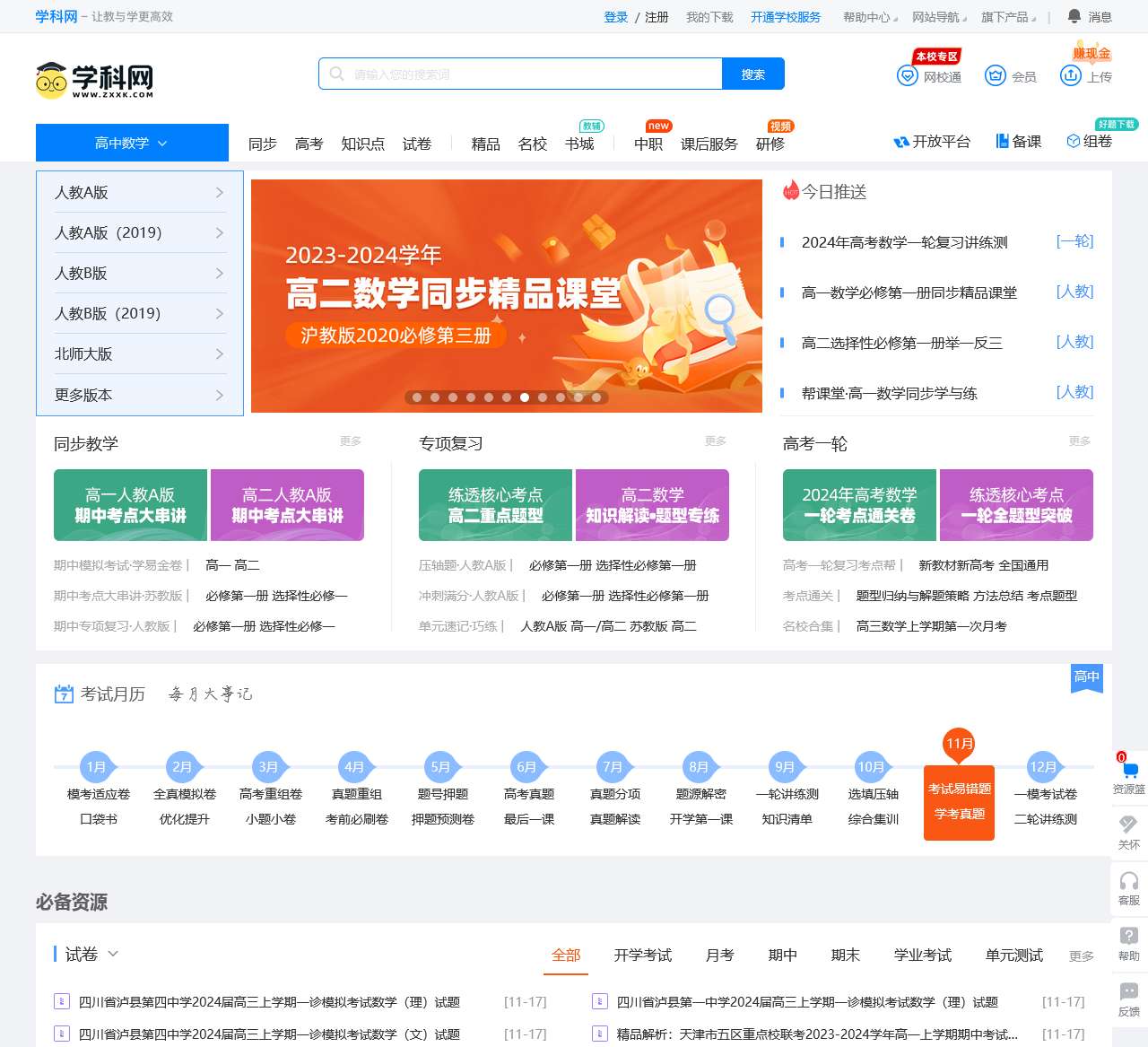The height and width of the screenshot is (1047, 1148).
Task: Select the 高考 navigation menu item
Action: [x=309, y=144]
